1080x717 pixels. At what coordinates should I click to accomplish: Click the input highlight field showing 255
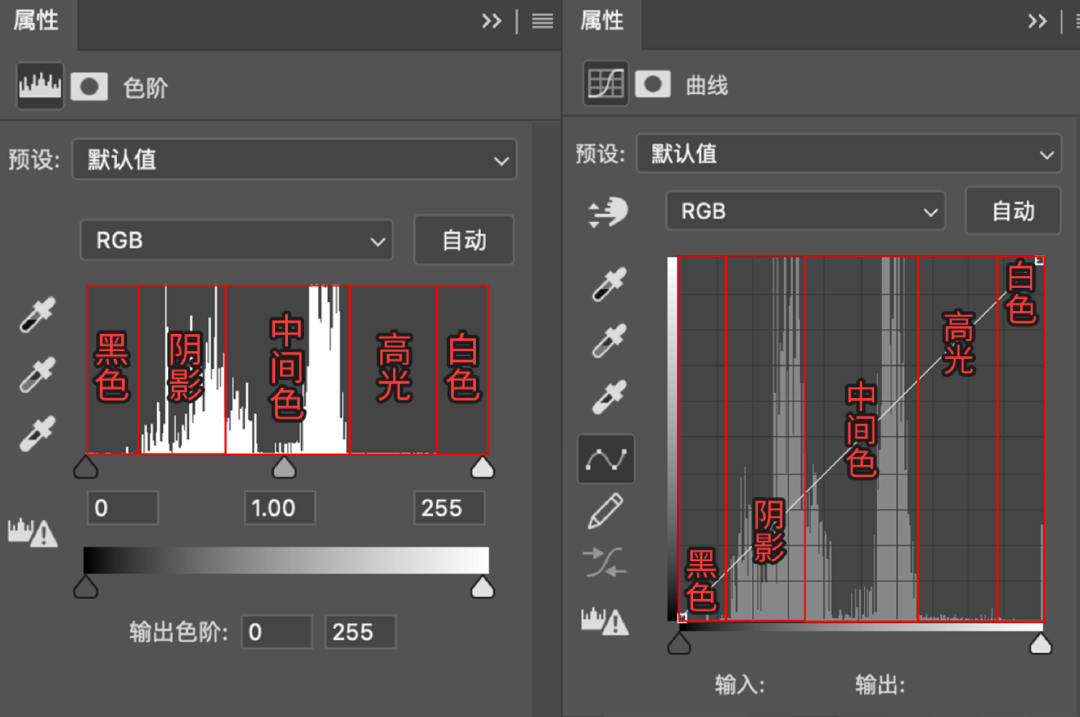[449, 508]
